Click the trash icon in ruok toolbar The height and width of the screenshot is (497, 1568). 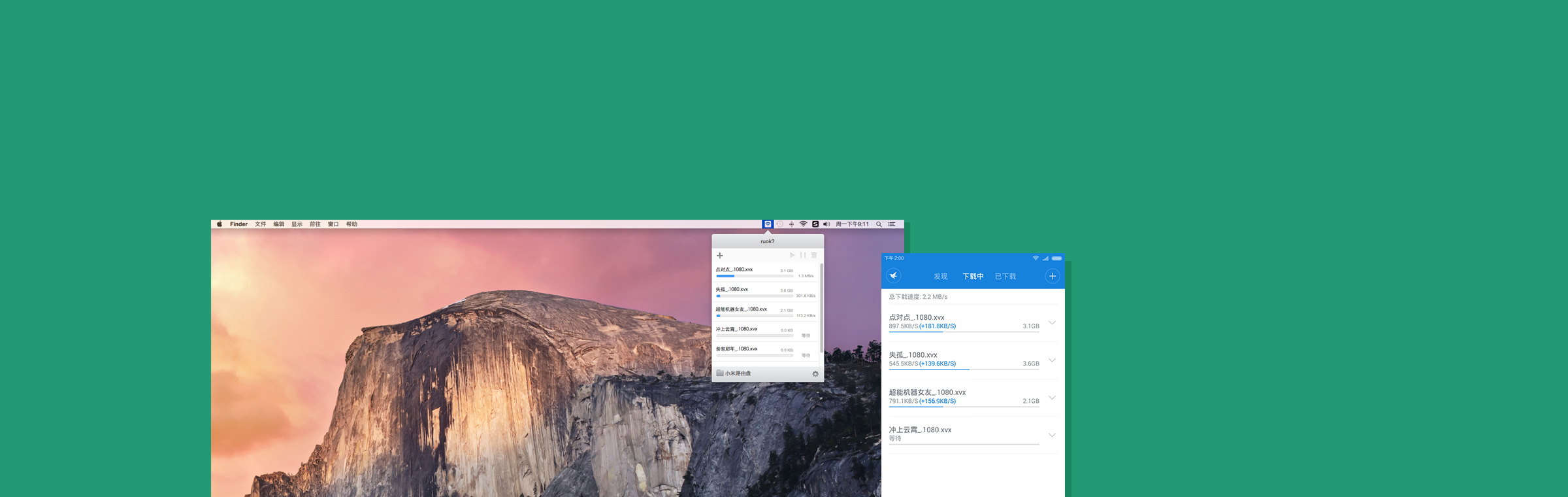click(814, 256)
